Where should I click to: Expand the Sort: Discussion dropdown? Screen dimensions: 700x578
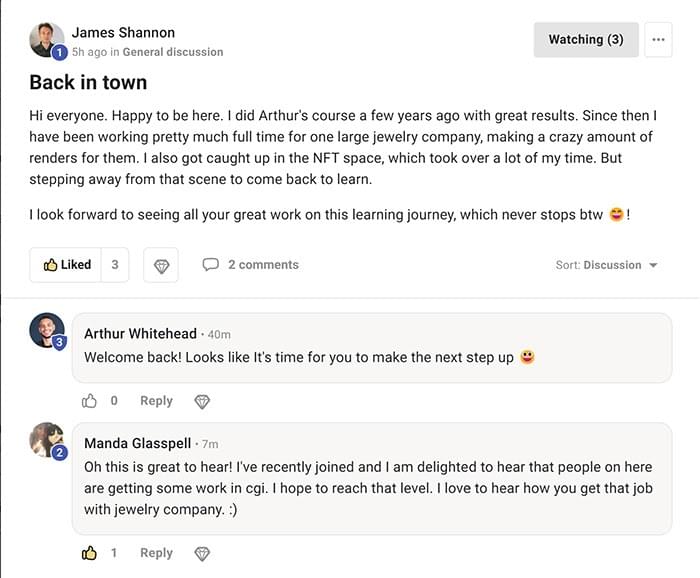point(606,265)
